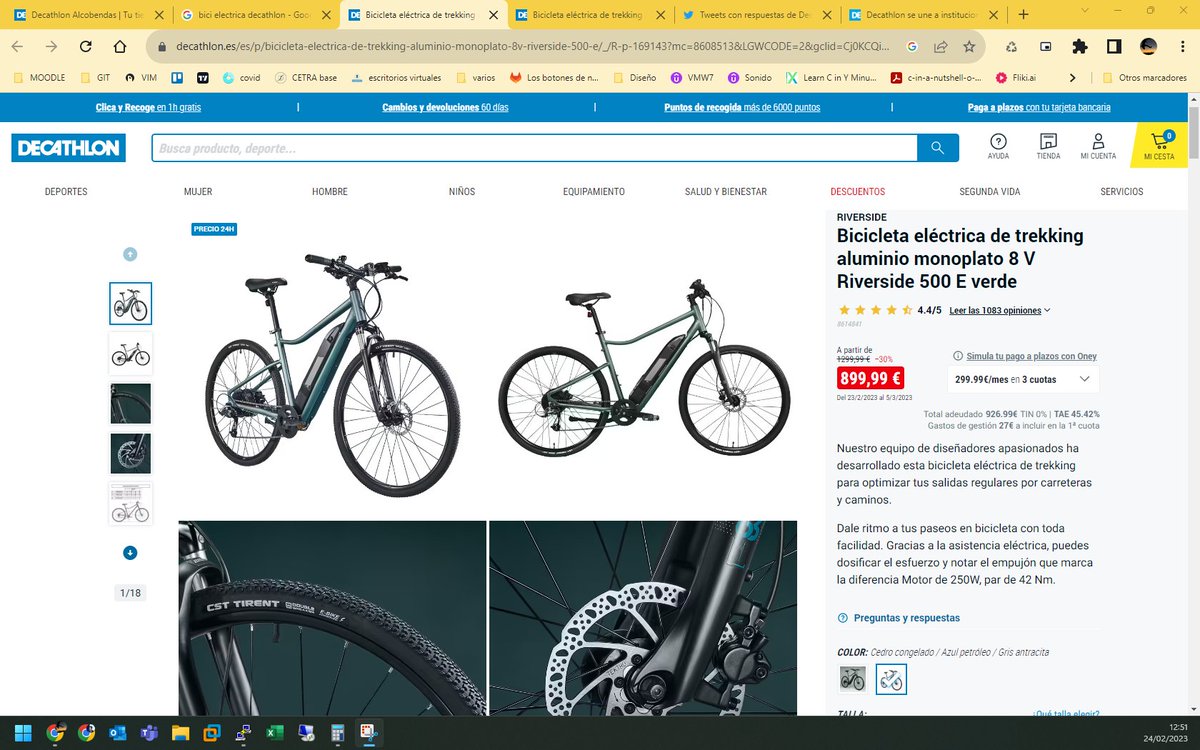Open Excel from the taskbar
Viewport: 1200px width, 750px height.
[x=274, y=732]
